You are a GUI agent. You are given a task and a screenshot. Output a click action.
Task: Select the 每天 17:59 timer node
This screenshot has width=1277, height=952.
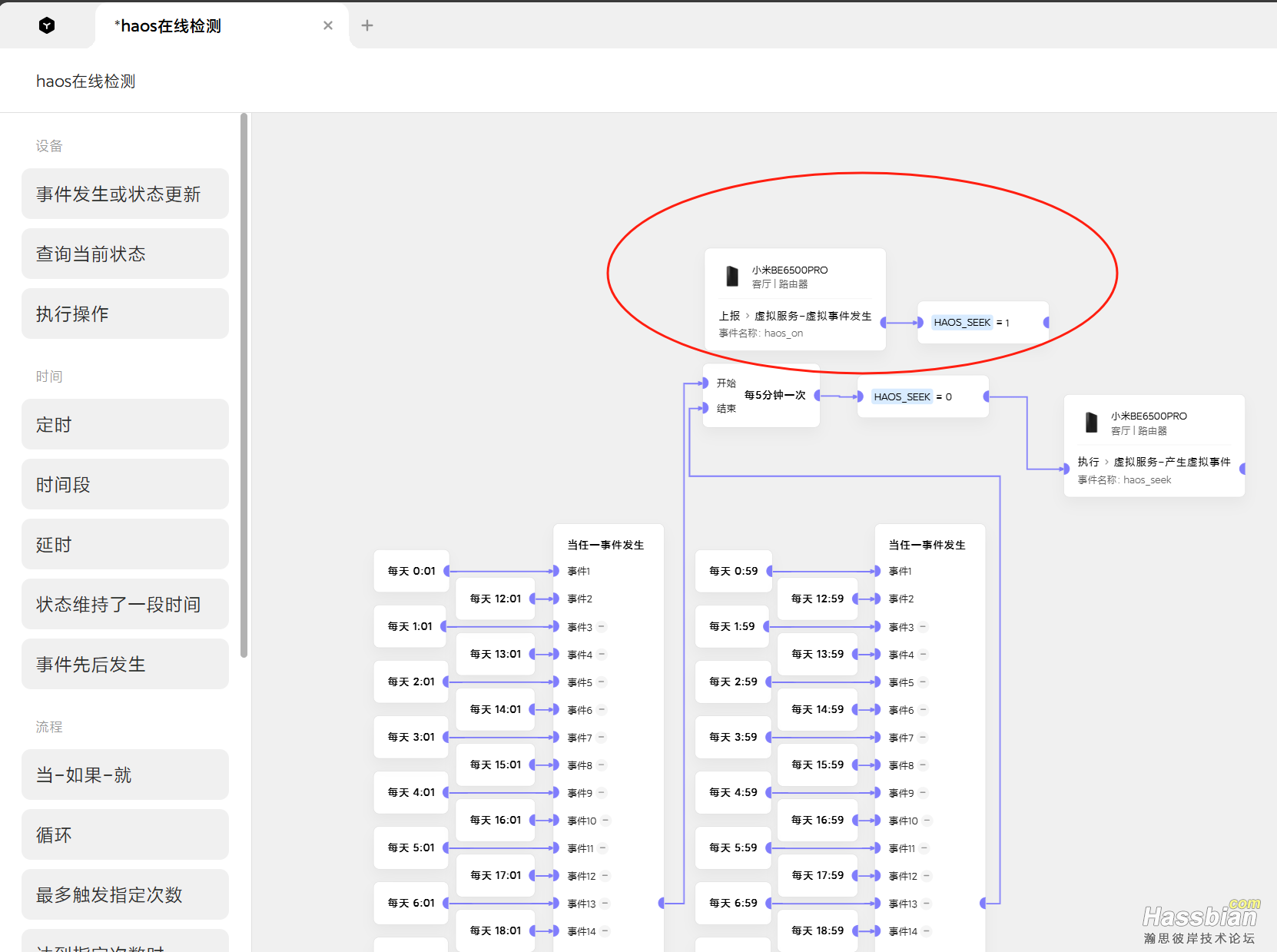[818, 875]
